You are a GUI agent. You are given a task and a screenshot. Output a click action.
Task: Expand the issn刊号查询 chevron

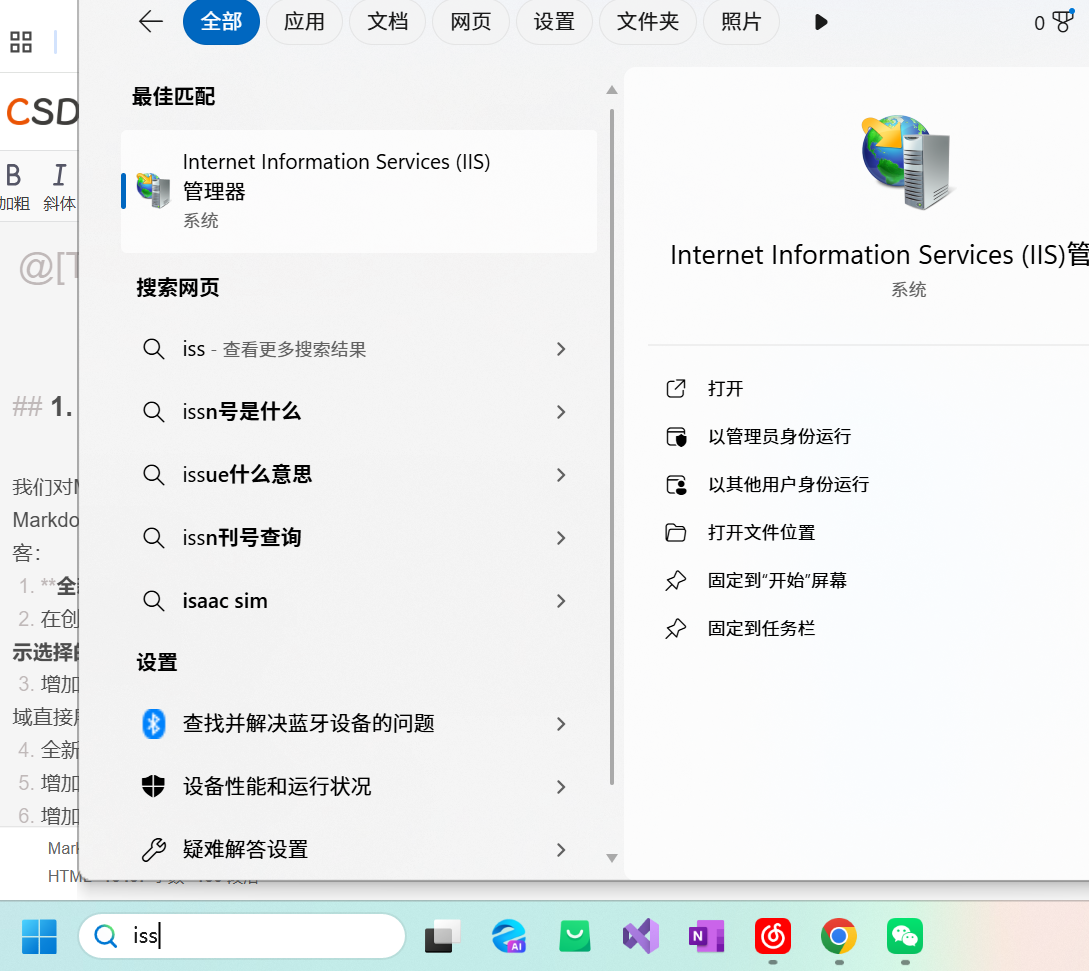[561, 538]
